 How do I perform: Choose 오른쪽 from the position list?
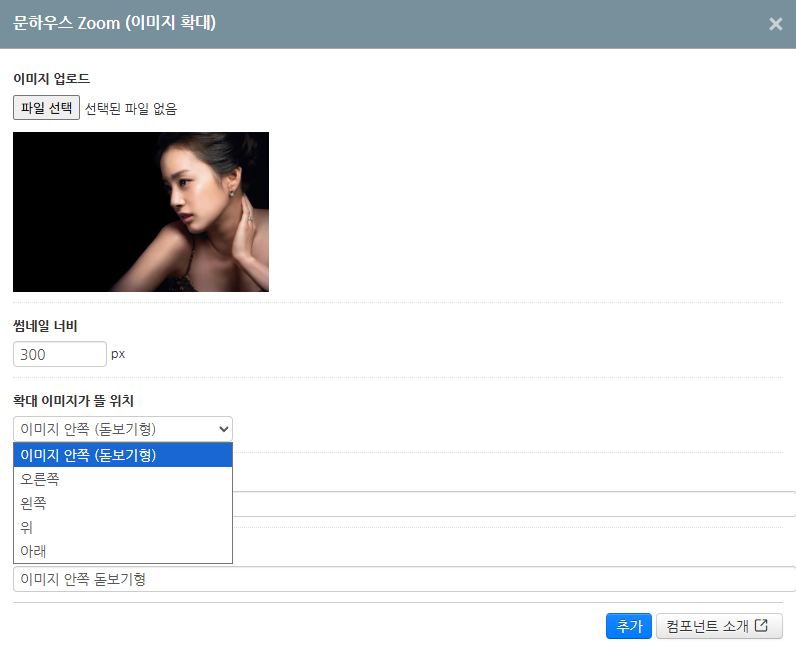123,479
